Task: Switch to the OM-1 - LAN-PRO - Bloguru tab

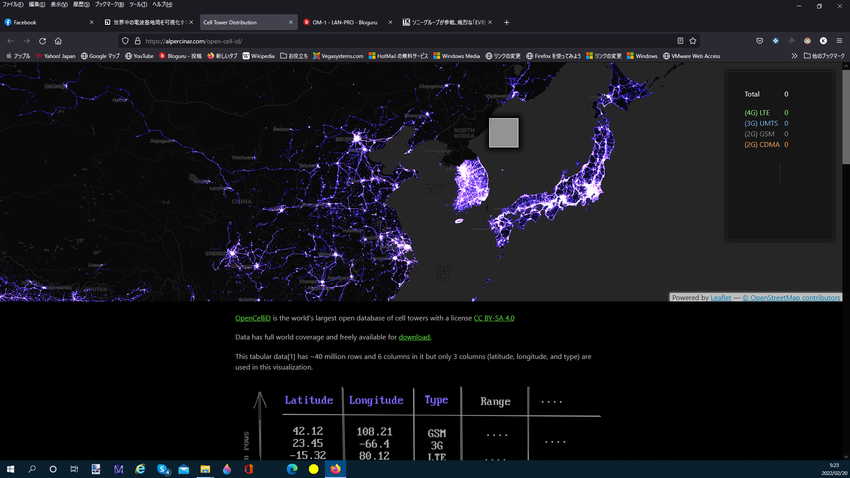Action: coord(348,22)
